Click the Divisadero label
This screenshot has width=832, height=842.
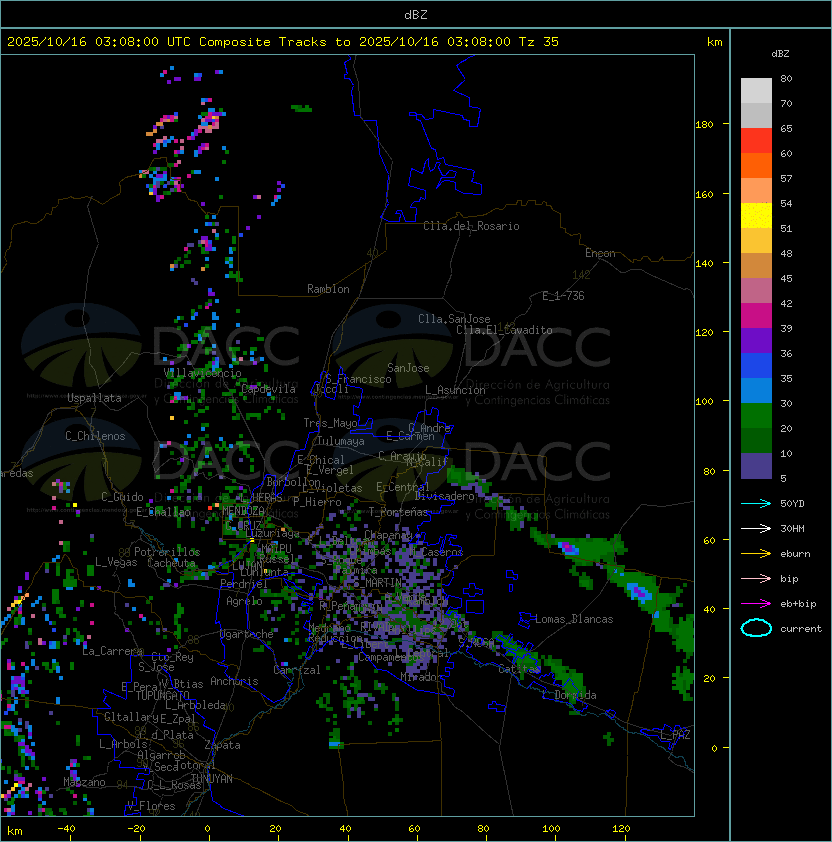[x=444, y=496]
